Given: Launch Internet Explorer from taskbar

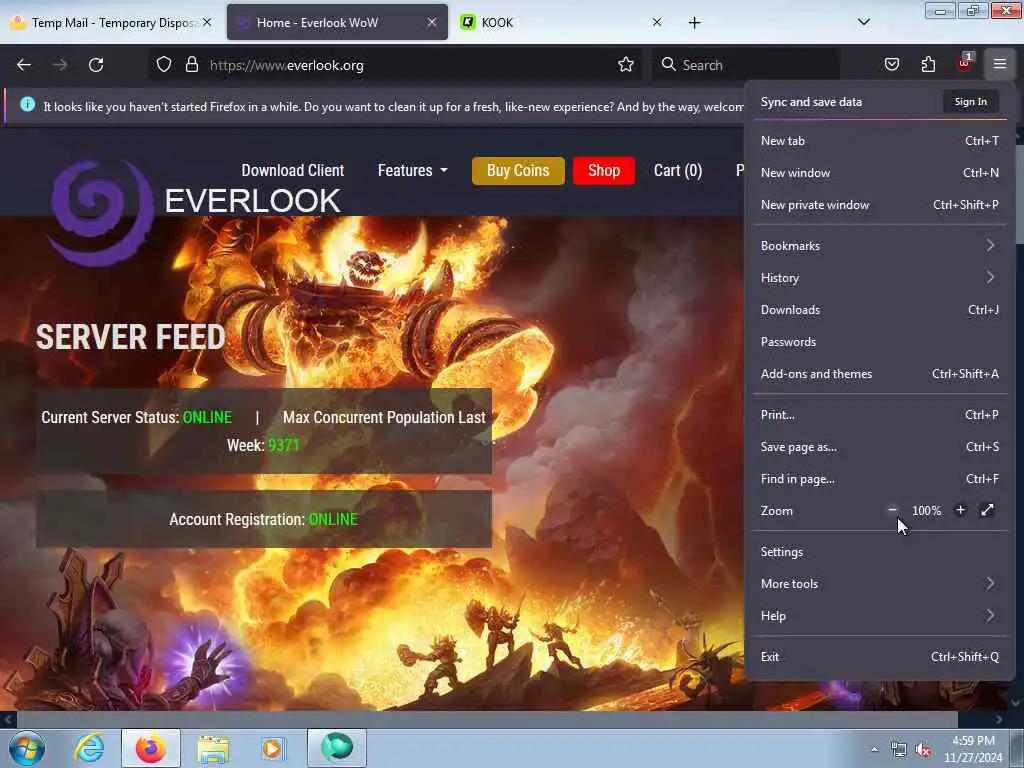Looking at the screenshot, I should click(89, 748).
